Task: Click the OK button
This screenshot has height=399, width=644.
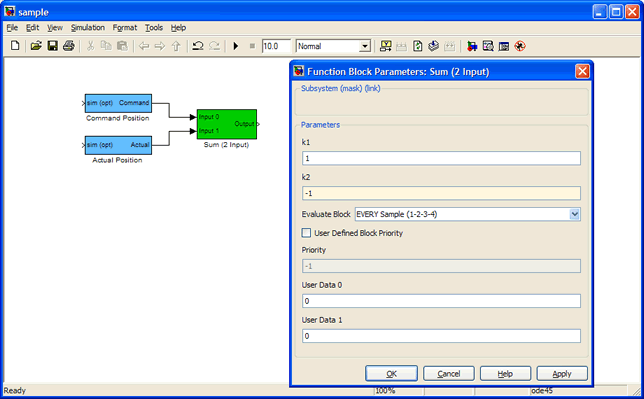Action: 391,374
